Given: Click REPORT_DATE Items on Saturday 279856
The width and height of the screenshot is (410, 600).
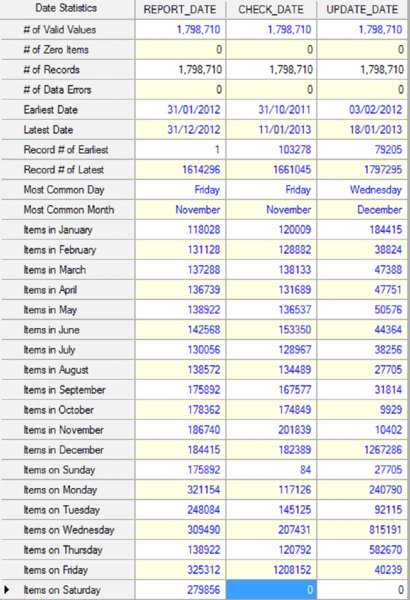Looking at the screenshot, I should (204, 590).
